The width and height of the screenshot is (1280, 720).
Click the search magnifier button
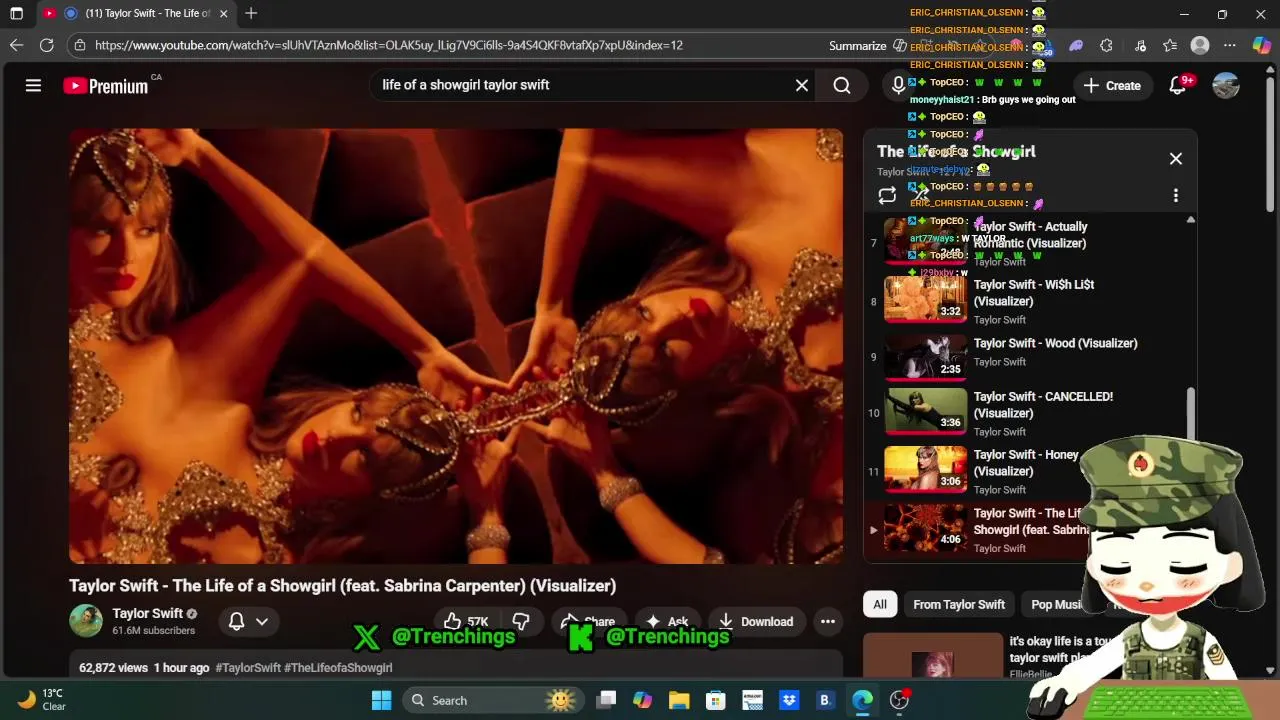(x=842, y=85)
